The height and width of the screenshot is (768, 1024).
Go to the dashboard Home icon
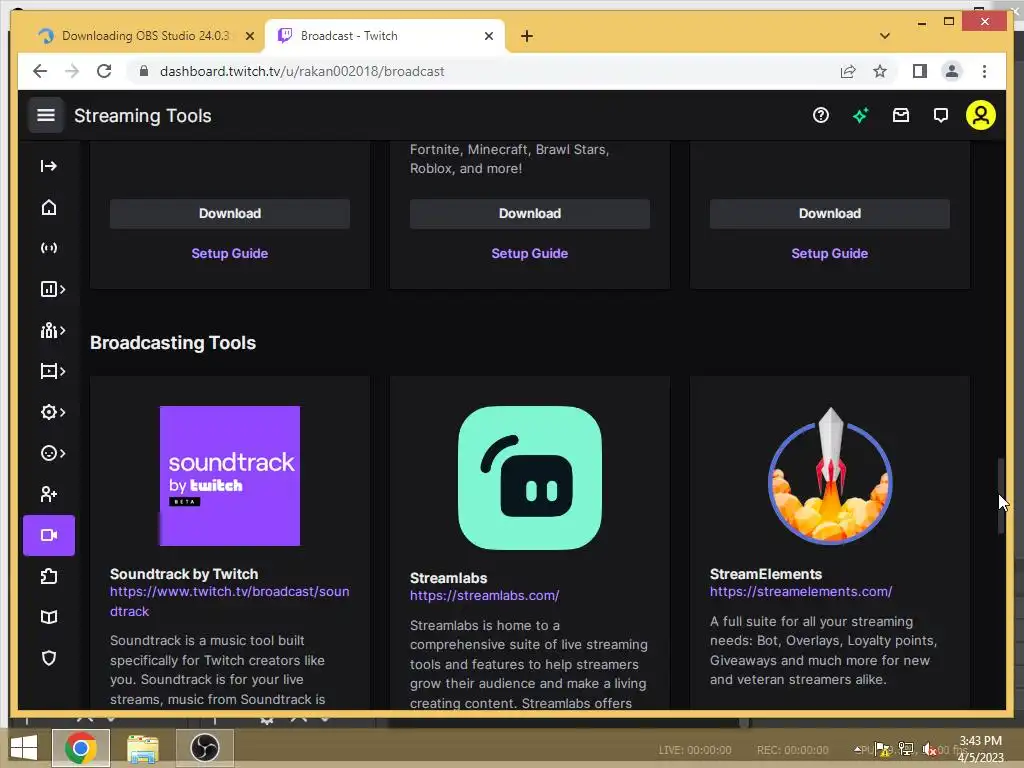[x=48, y=208]
